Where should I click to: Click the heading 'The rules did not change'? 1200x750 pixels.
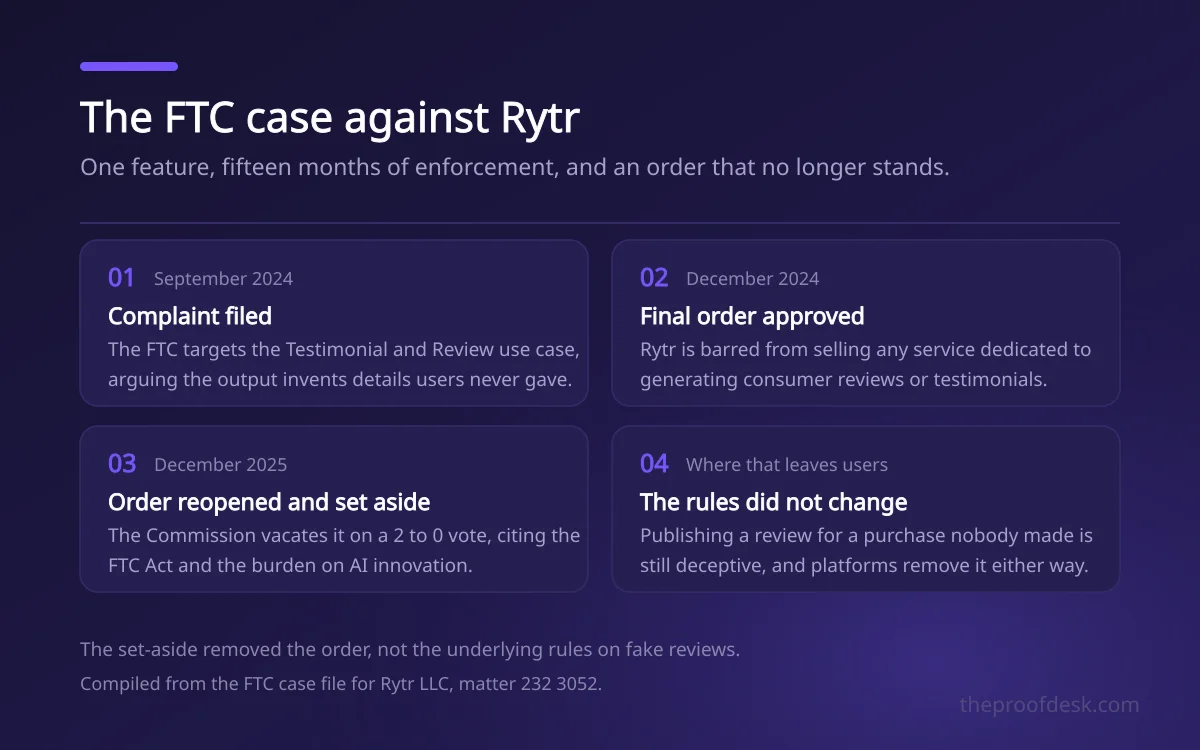[x=774, y=502]
